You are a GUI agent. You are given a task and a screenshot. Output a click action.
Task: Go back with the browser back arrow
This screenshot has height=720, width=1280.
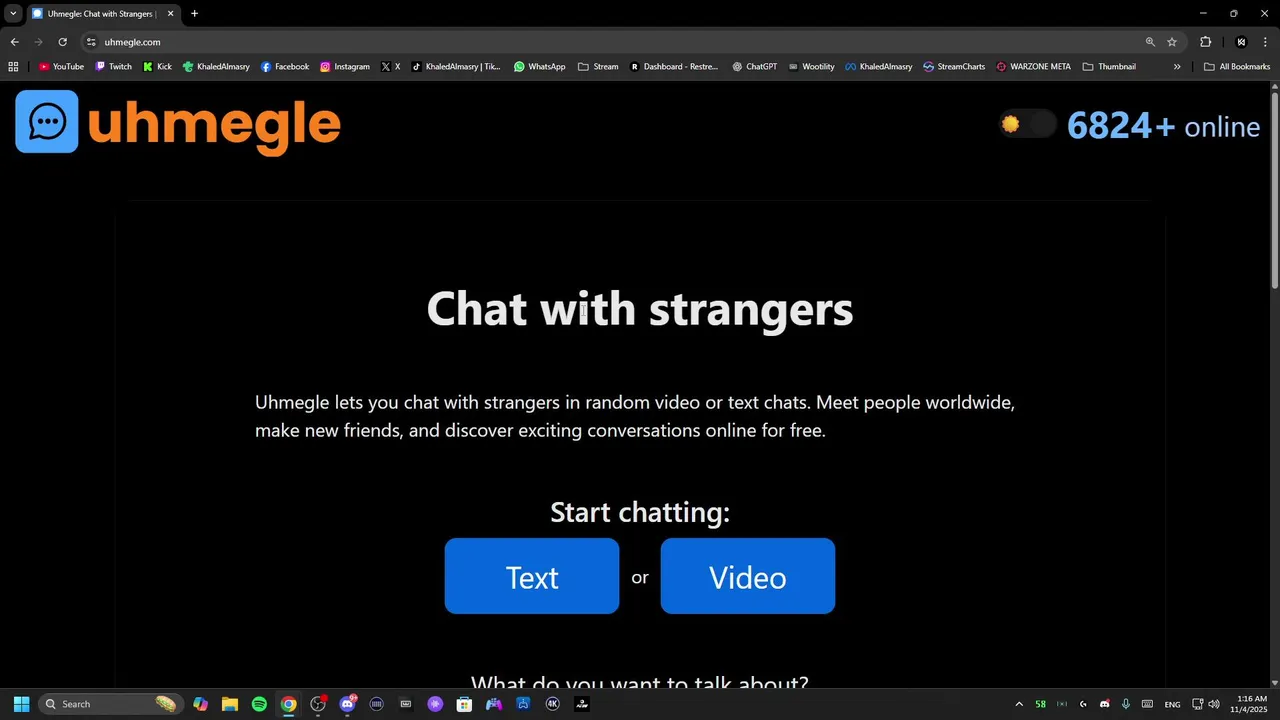pos(14,42)
